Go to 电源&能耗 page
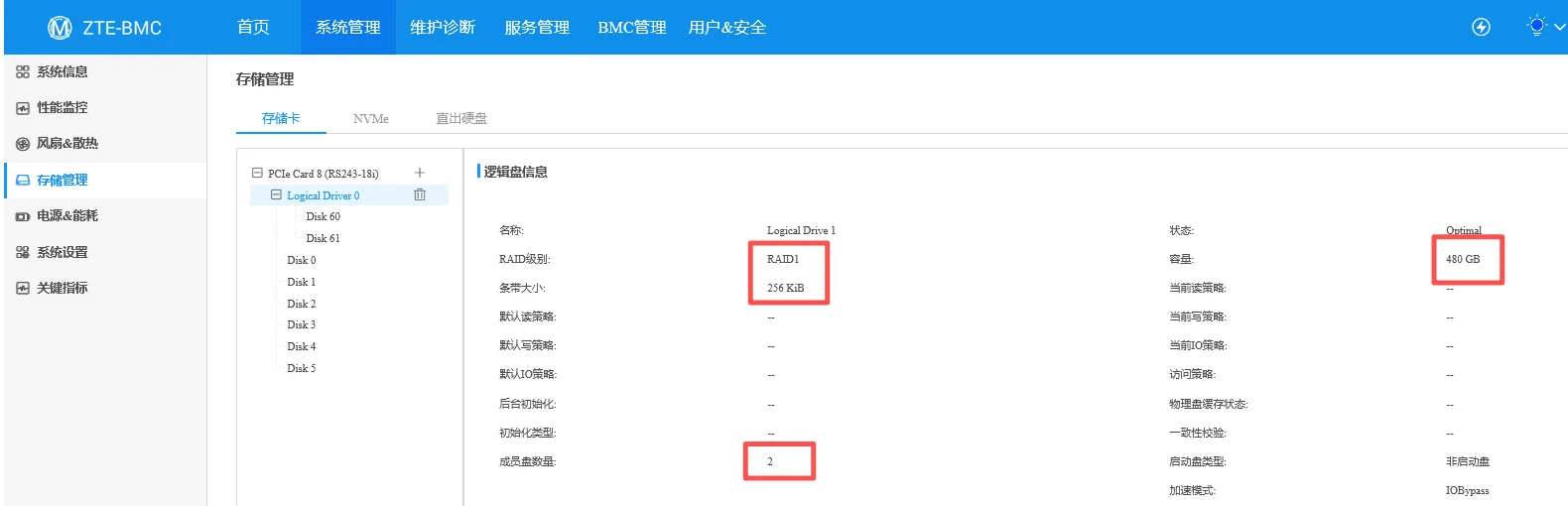The height and width of the screenshot is (506, 1568). point(67,215)
